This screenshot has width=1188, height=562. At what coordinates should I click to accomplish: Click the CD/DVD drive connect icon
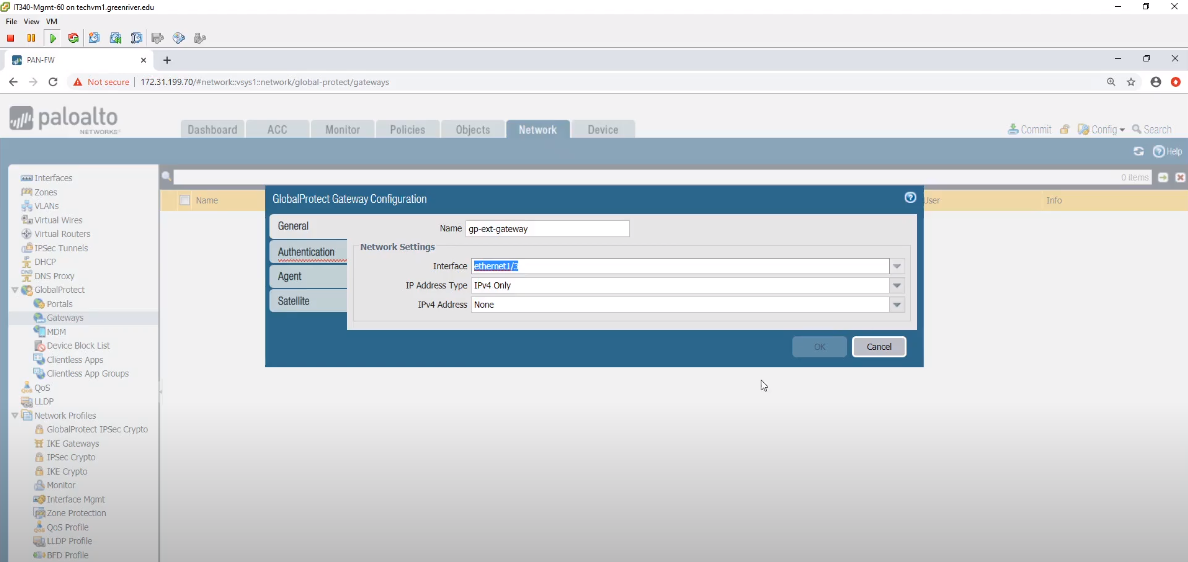pyautogui.click(x=179, y=38)
